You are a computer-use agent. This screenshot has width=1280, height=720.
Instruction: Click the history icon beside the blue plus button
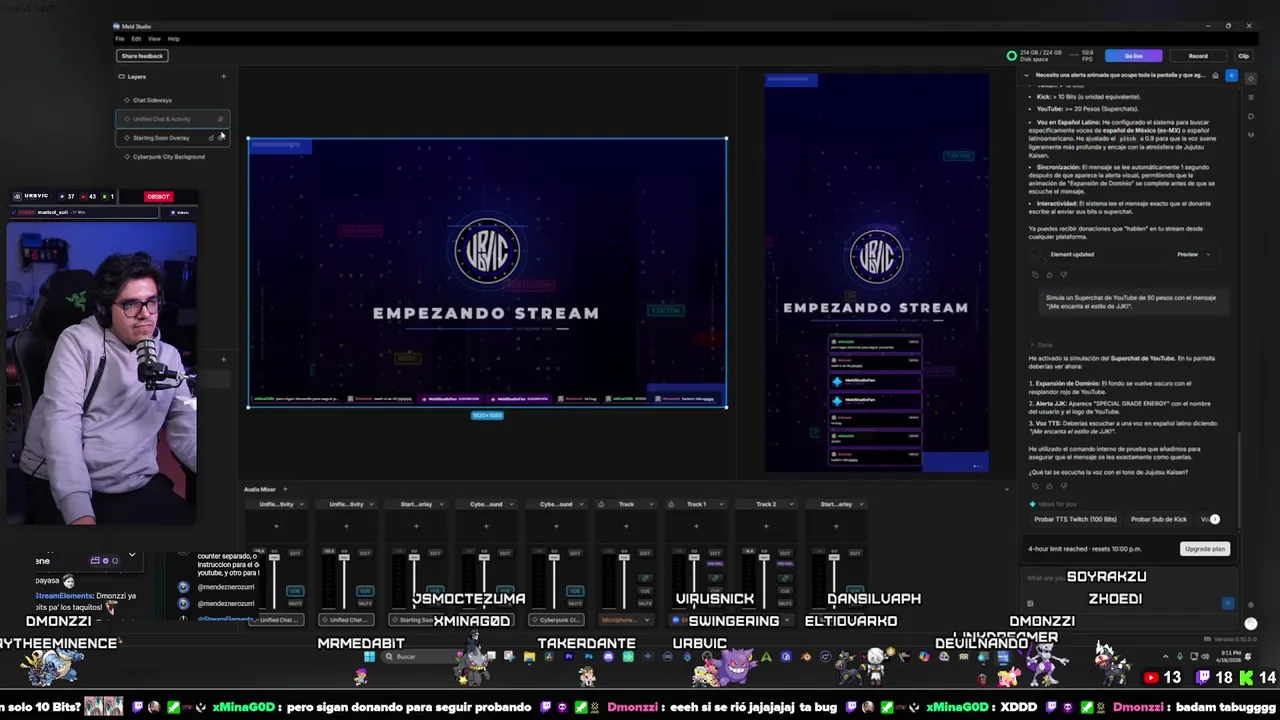(1216, 75)
